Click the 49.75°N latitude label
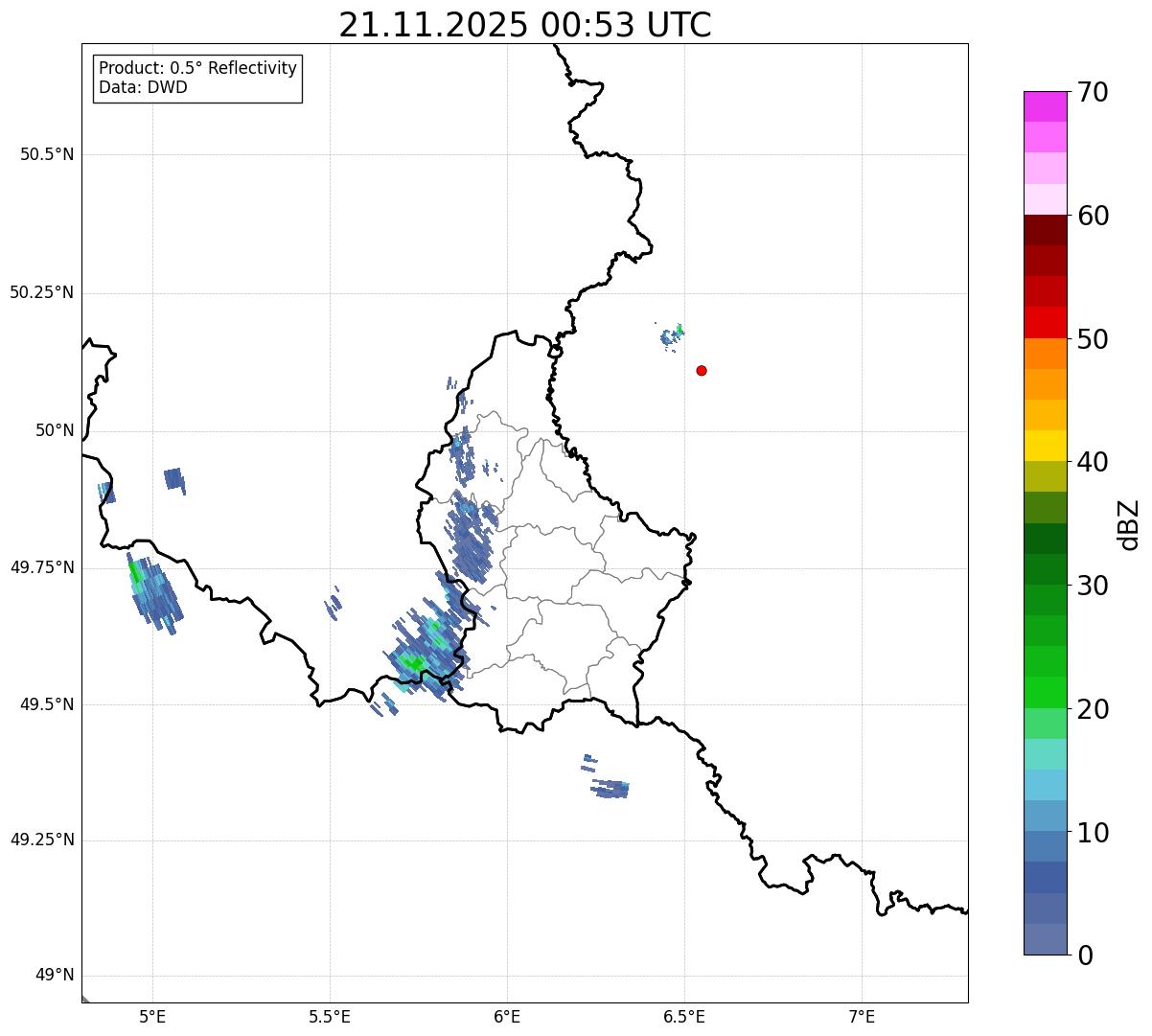1152x1036 pixels. [x=42, y=567]
